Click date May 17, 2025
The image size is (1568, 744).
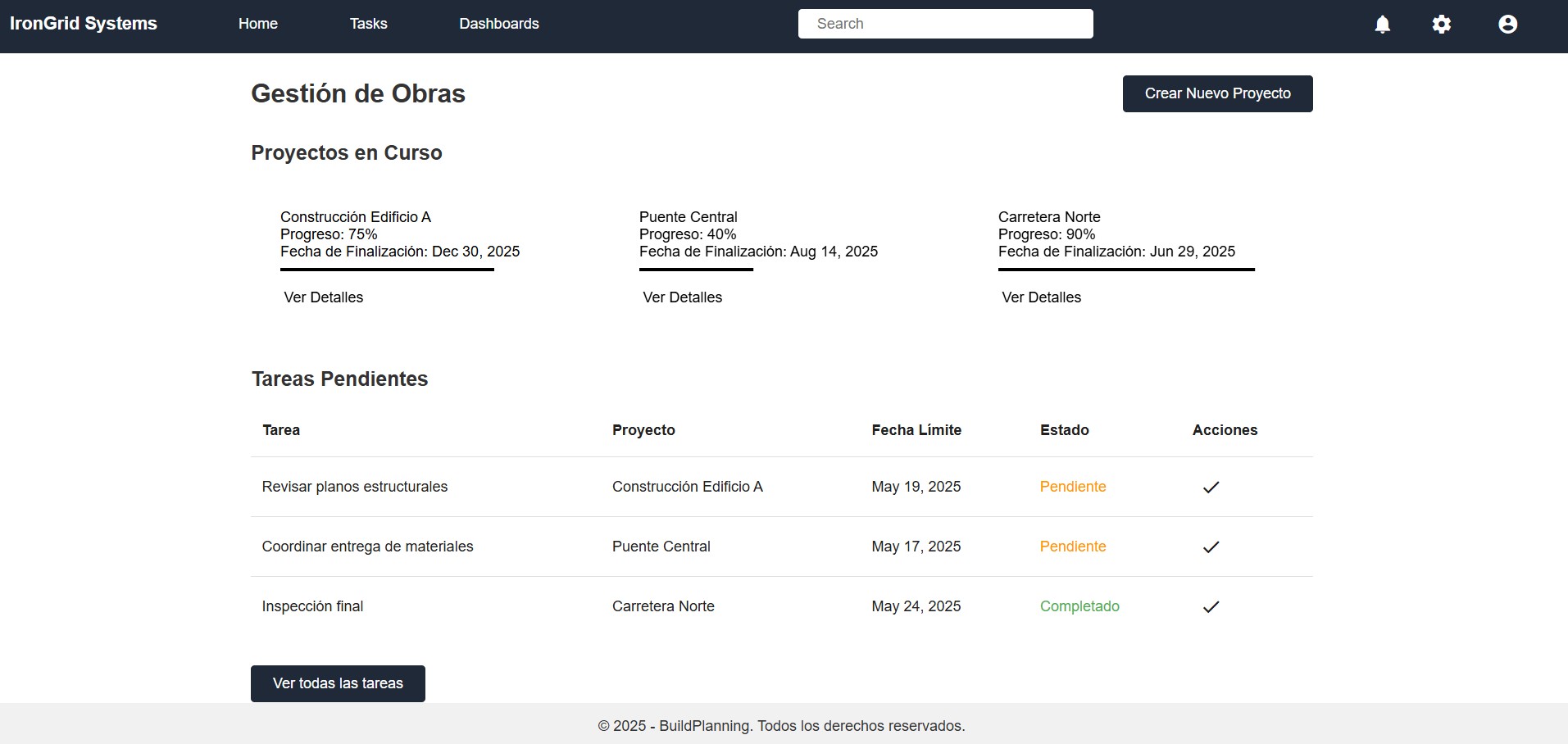[x=916, y=547]
